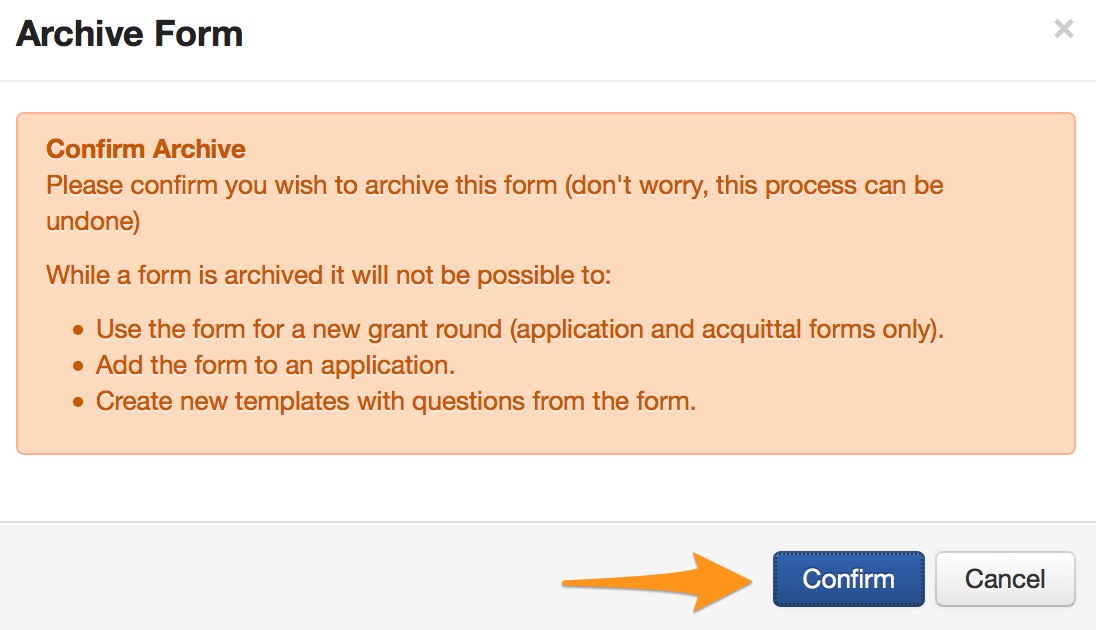Click the Archive Form dialog title
This screenshot has width=1096, height=630.
130,34
